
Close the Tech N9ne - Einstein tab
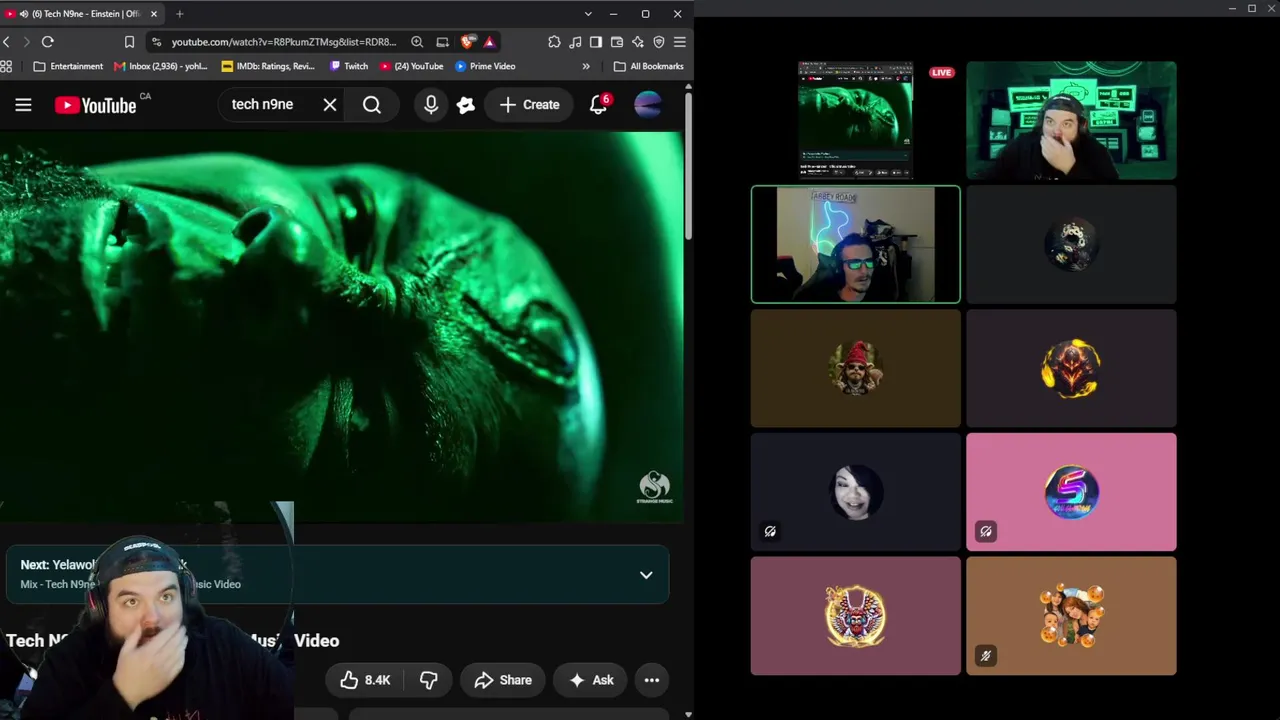coord(154,14)
